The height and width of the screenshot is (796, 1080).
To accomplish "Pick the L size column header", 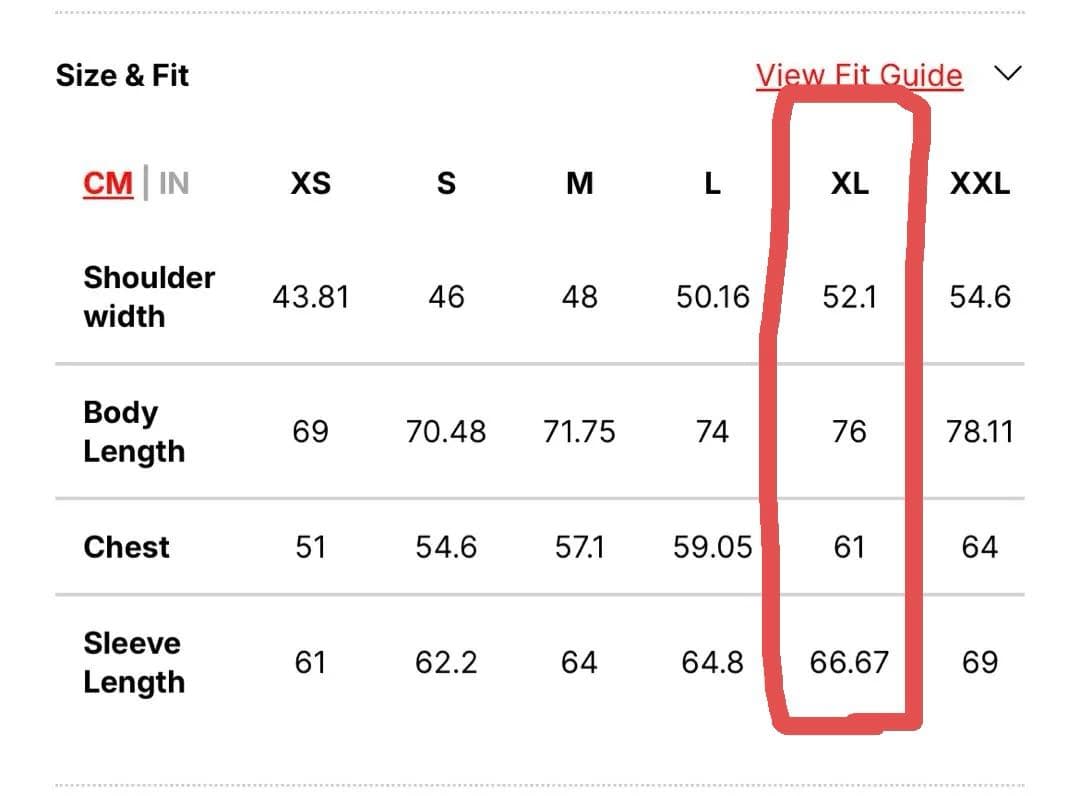I will coord(712,184).
